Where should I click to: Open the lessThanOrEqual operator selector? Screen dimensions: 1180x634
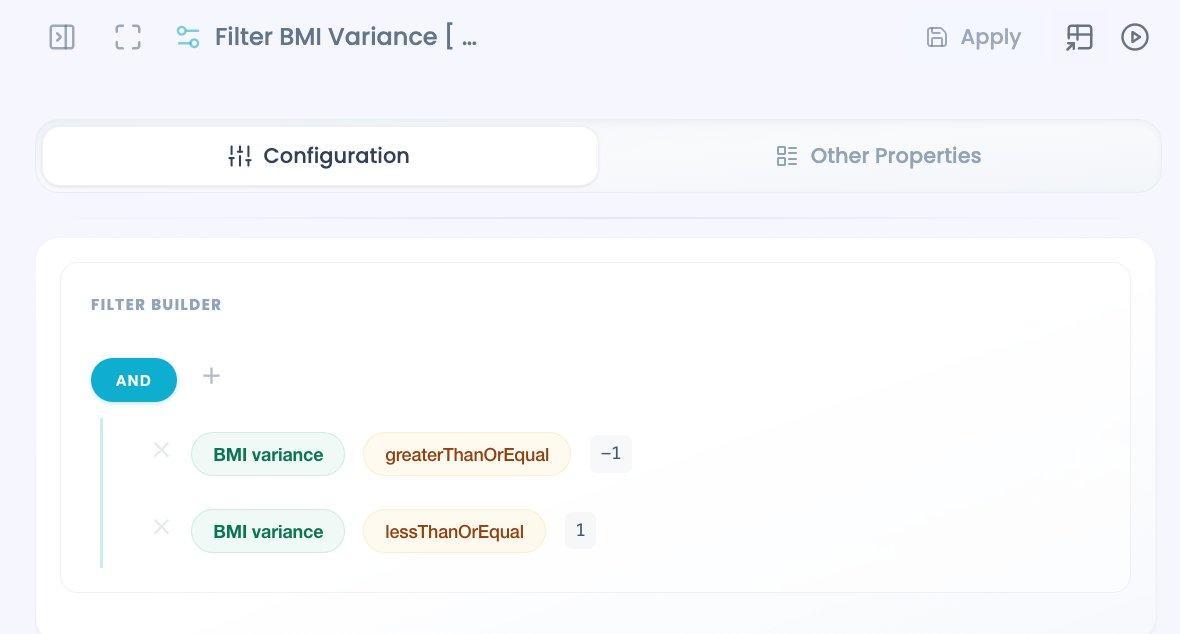[x=454, y=531]
